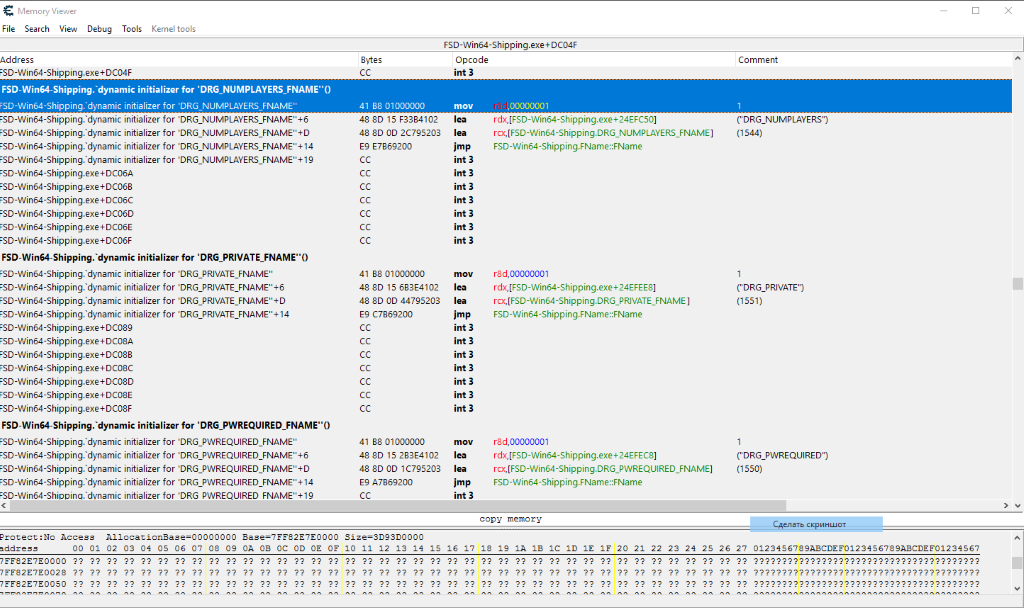Click the Cheat Engine logo in title bar
This screenshot has height=608, width=1024.
click(9, 10)
